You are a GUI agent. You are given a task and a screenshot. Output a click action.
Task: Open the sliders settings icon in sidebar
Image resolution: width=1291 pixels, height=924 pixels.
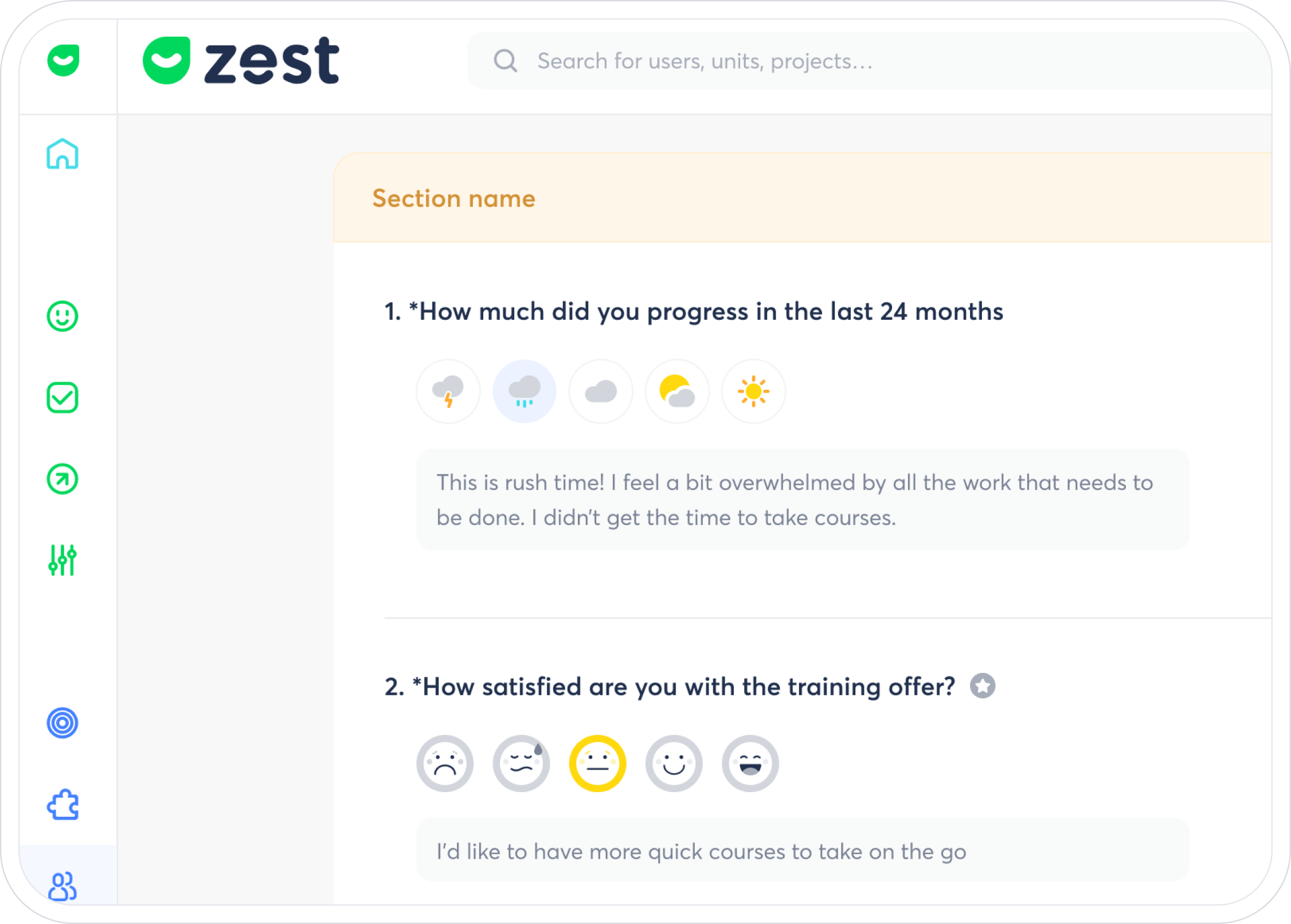point(62,560)
